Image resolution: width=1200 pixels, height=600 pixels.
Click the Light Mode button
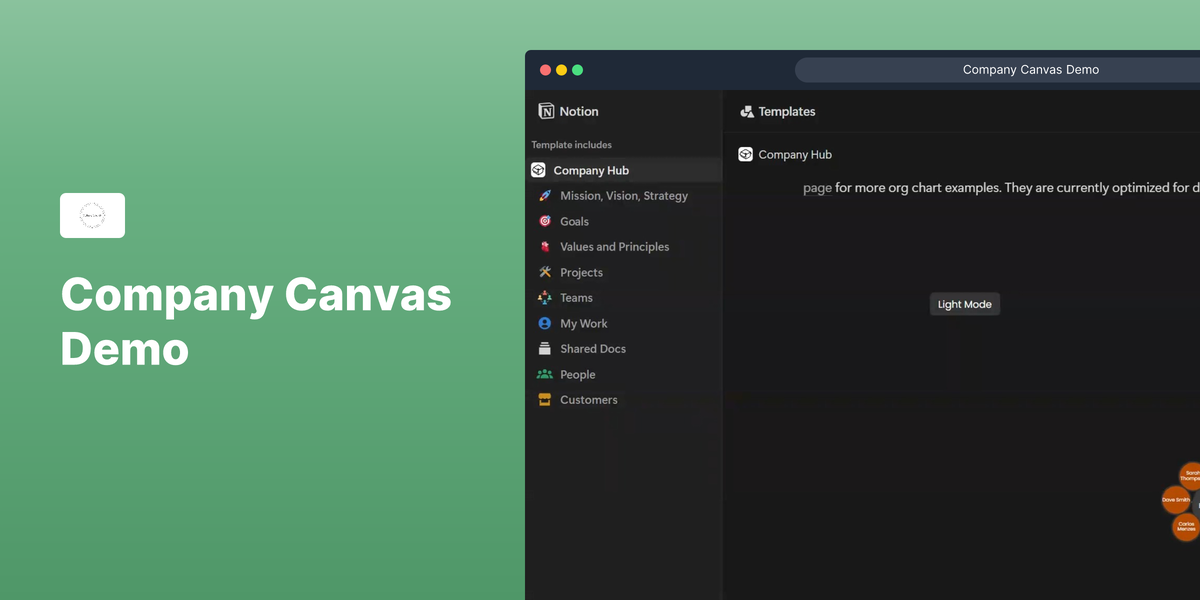[x=965, y=304]
